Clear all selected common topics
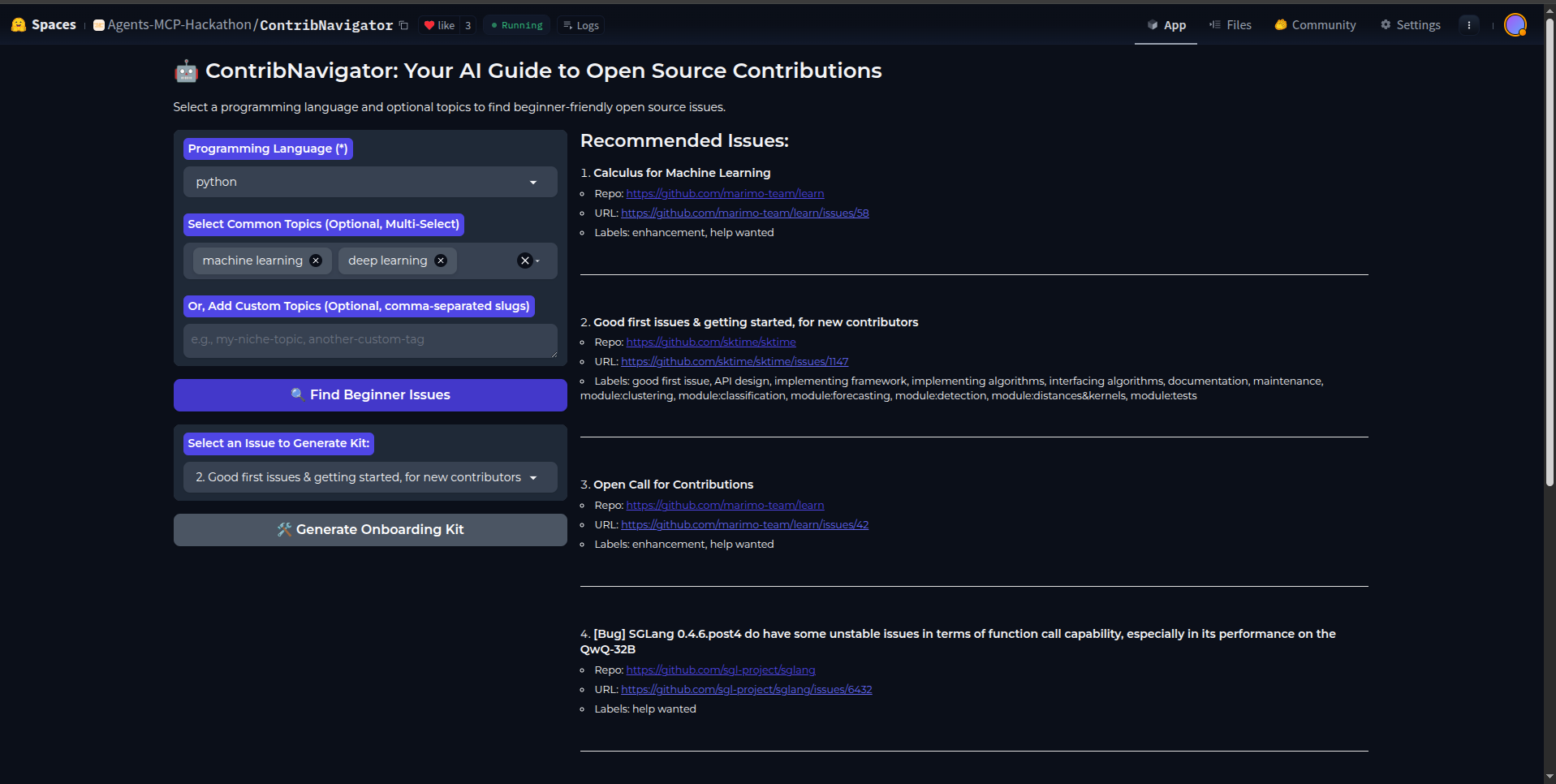 pos(525,261)
